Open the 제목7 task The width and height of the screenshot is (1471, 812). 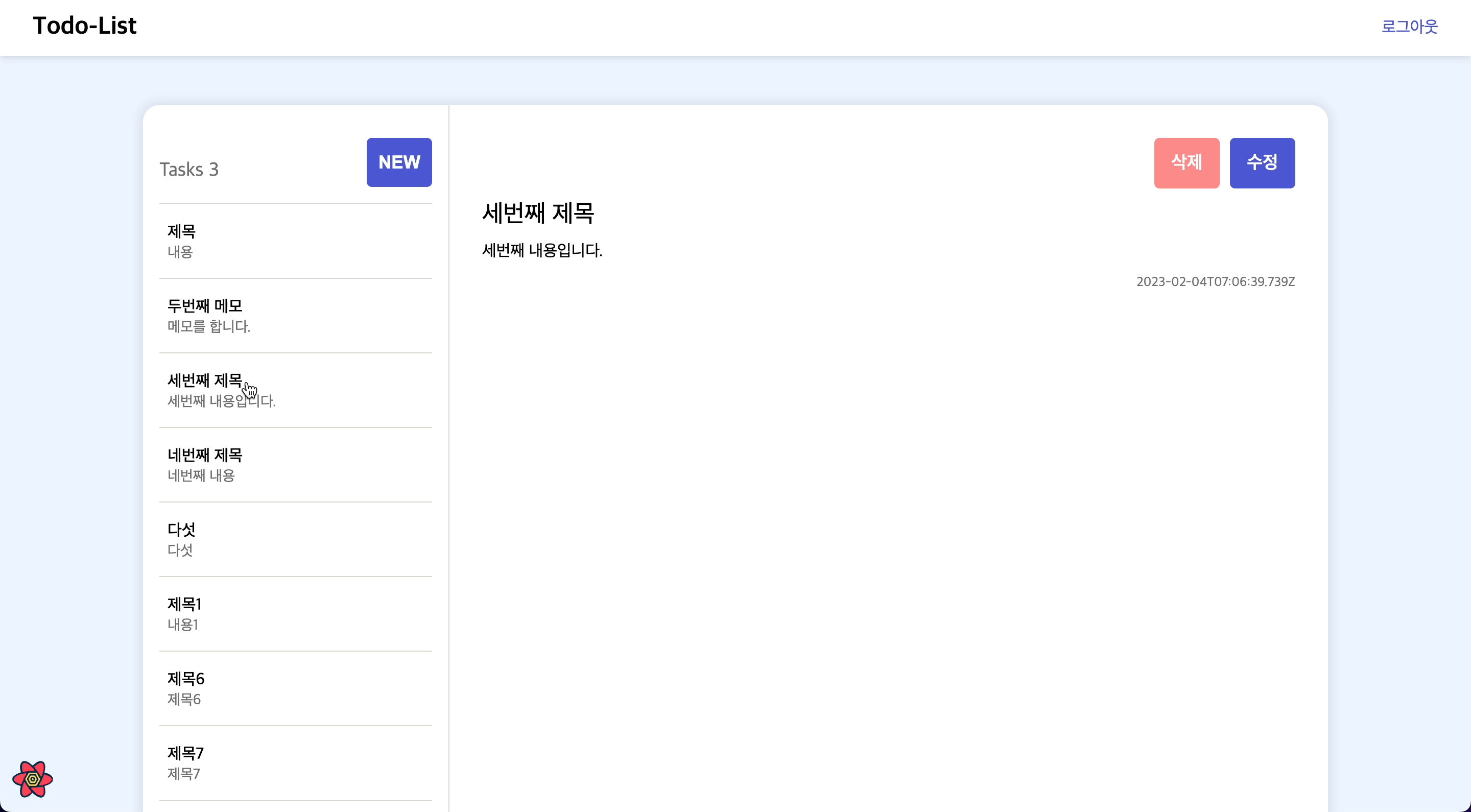295,763
